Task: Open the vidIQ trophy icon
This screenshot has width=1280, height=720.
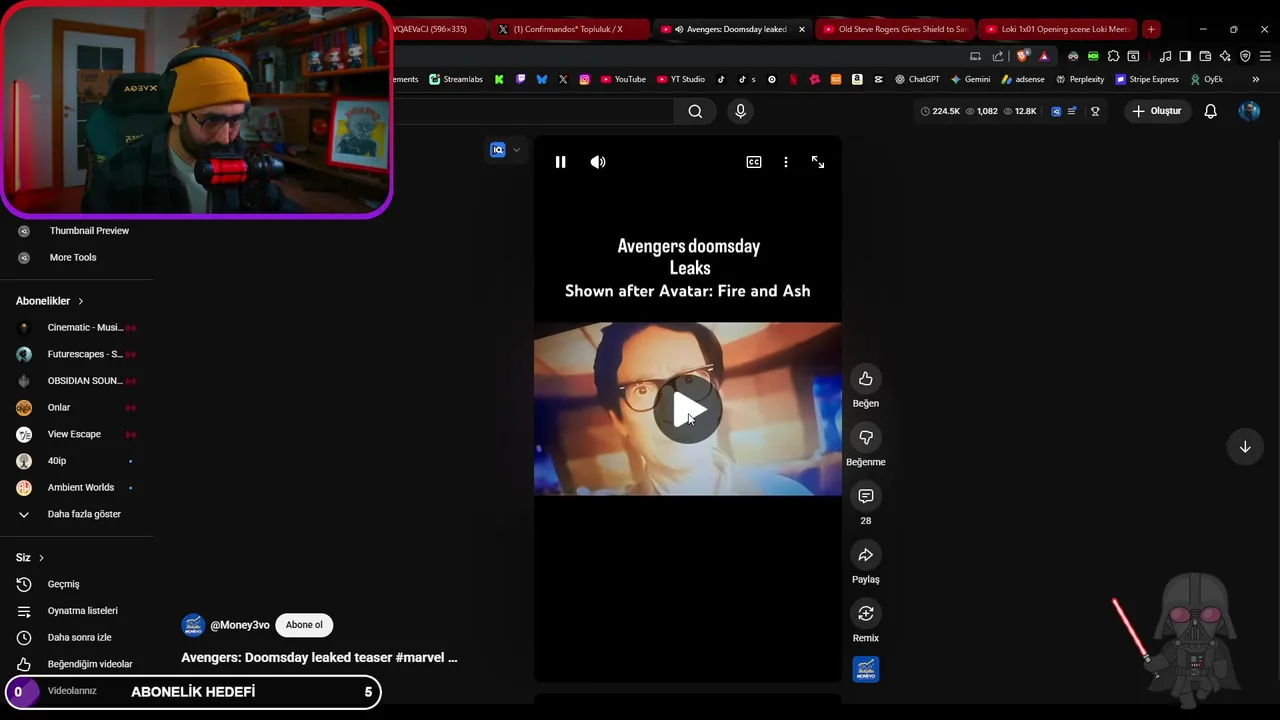Action: 1095,111
